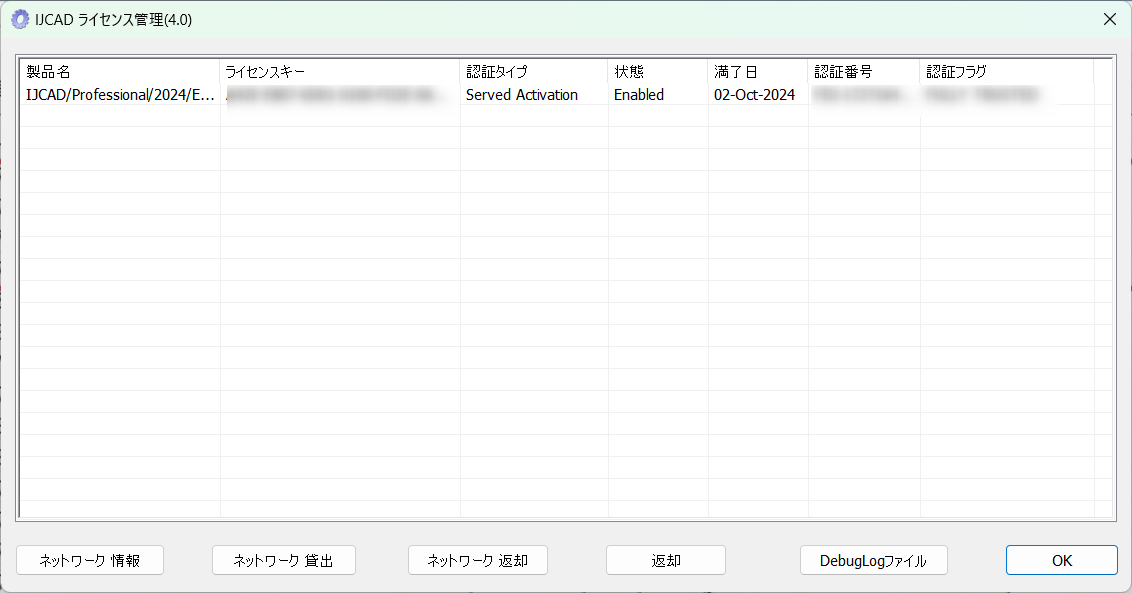Select the ネットワーク 返却 button
Viewport: 1132px width, 593px height.
click(478, 560)
